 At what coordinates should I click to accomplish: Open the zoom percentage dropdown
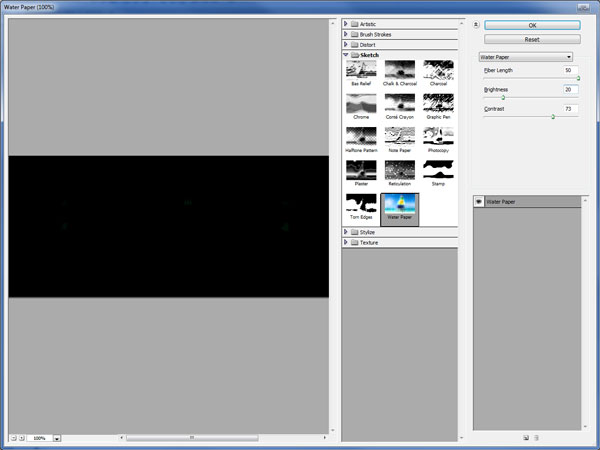click(x=57, y=438)
